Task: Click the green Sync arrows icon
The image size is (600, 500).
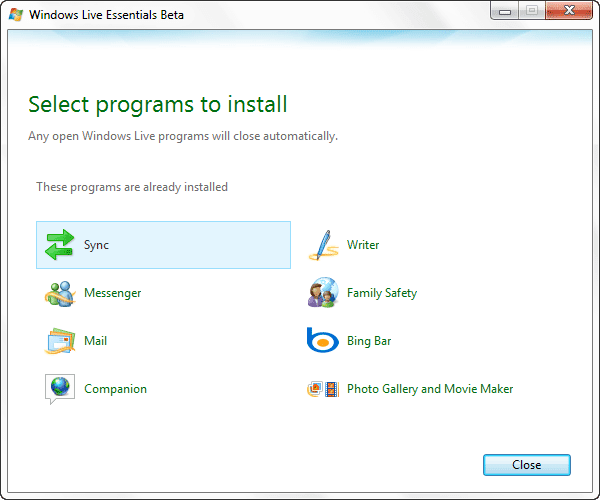Action: coord(59,244)
